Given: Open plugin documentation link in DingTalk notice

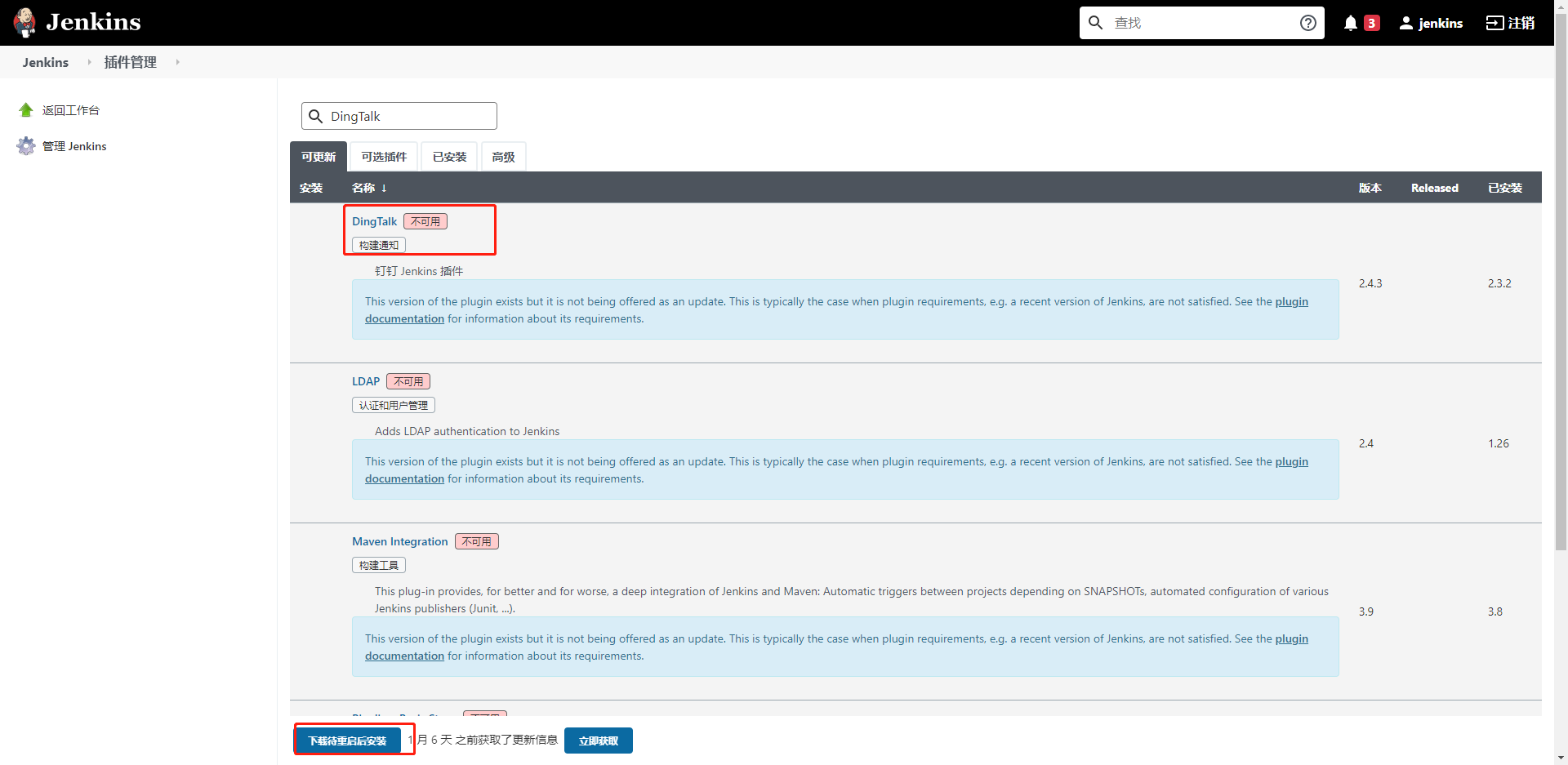Looking at the screenshot, I should coord(1292,301).
